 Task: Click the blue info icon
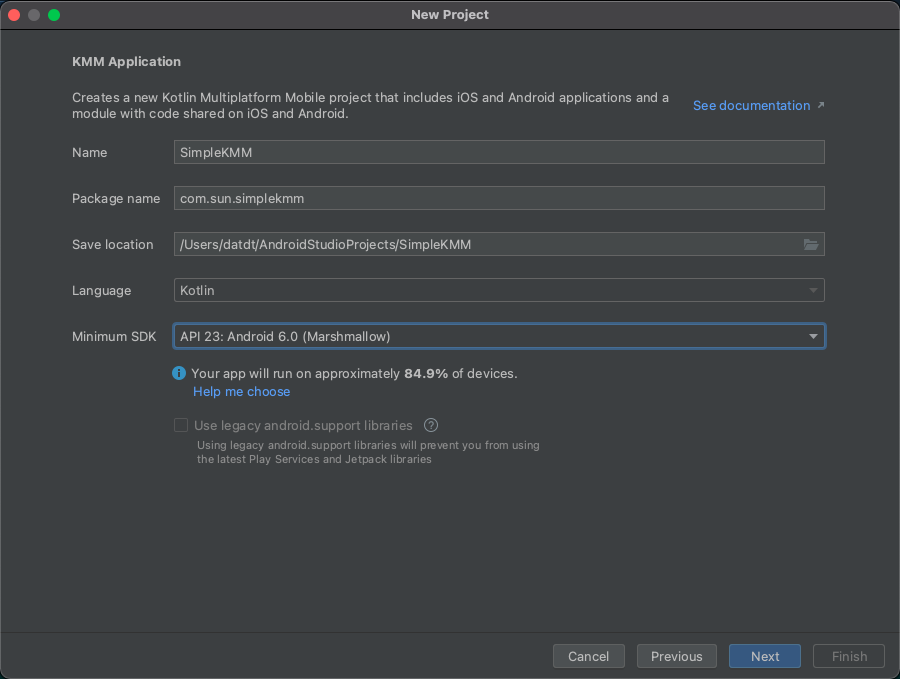(179, 373)
